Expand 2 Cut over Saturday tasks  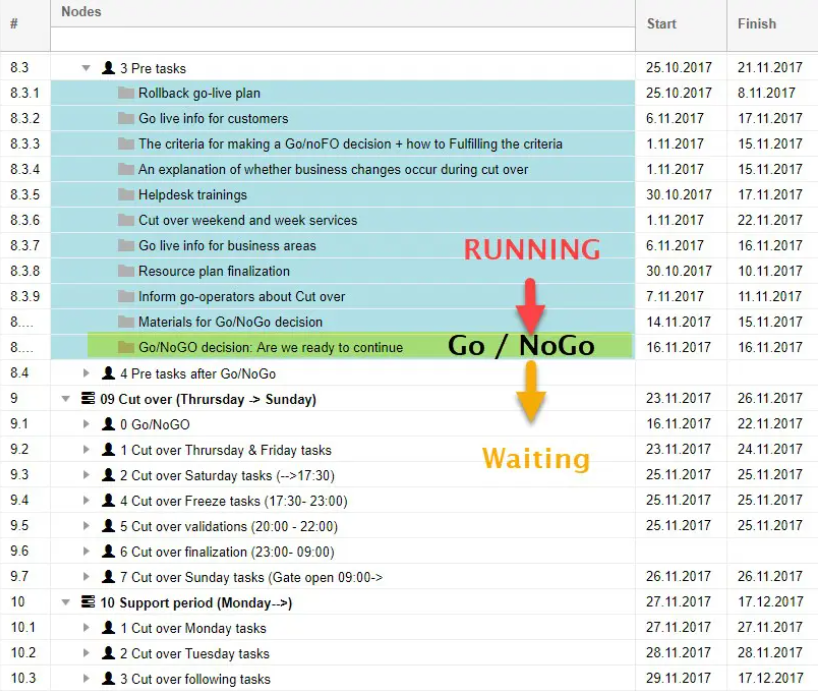pos(87,475)
